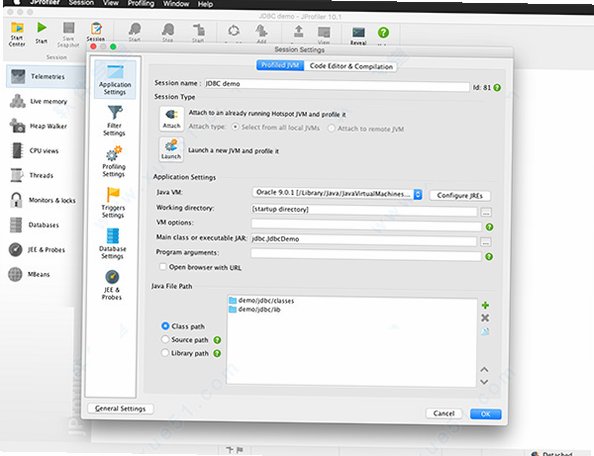Open the Session settings toolbar icon
594x456 pixels.
coord(96,32)
